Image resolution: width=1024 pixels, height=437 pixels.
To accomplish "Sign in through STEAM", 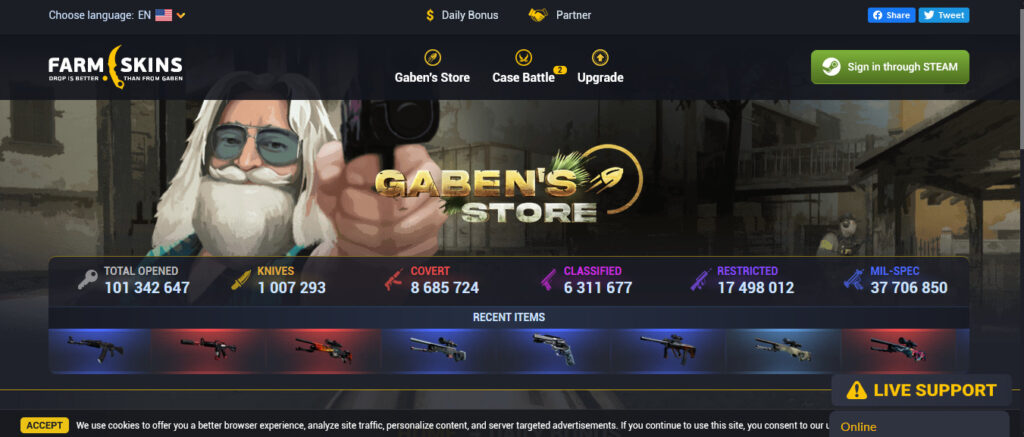I will 890,67.
